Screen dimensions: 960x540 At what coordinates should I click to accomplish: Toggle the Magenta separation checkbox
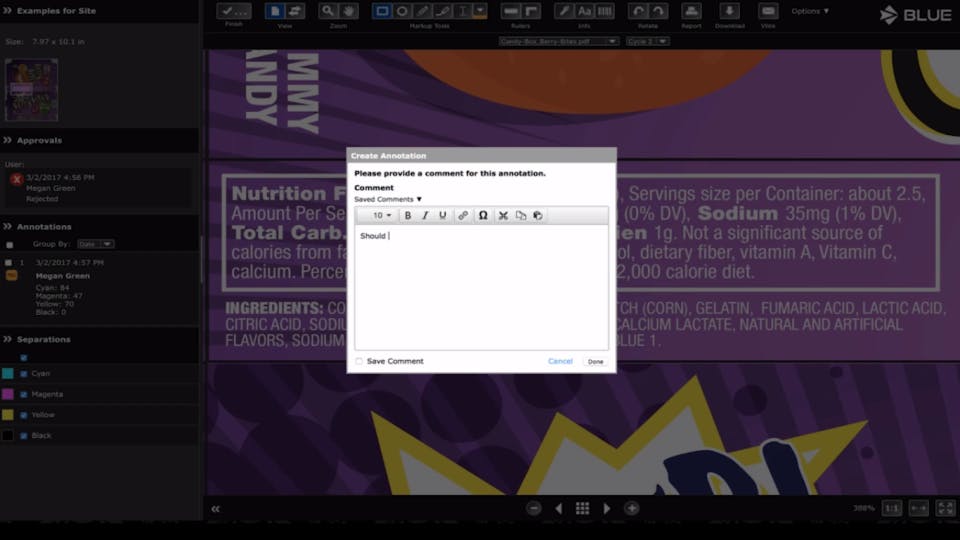24,394
